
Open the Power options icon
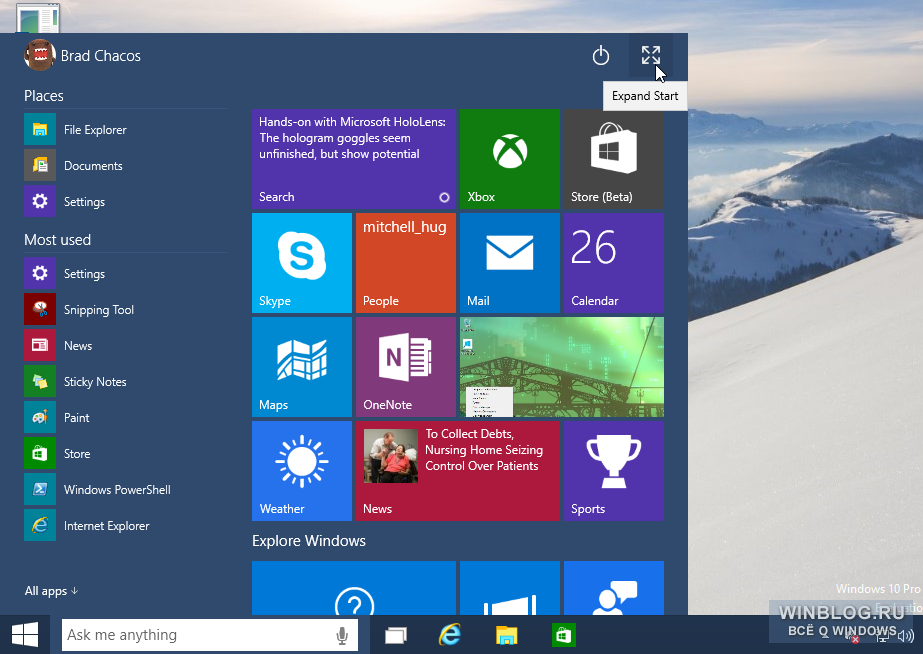tap(600, 56)
